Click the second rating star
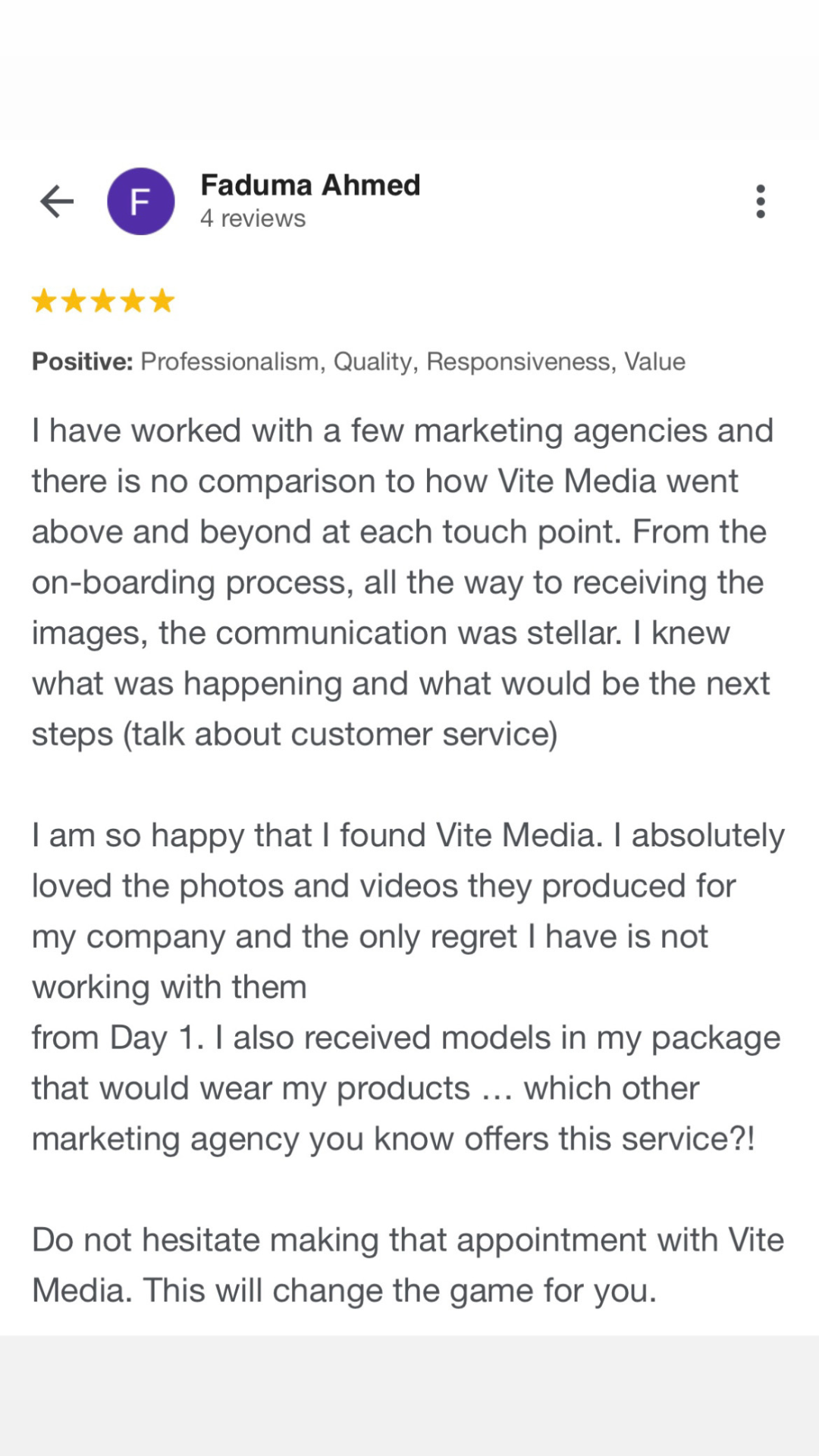Screen dimensions: 819x1456 (74, 301)
